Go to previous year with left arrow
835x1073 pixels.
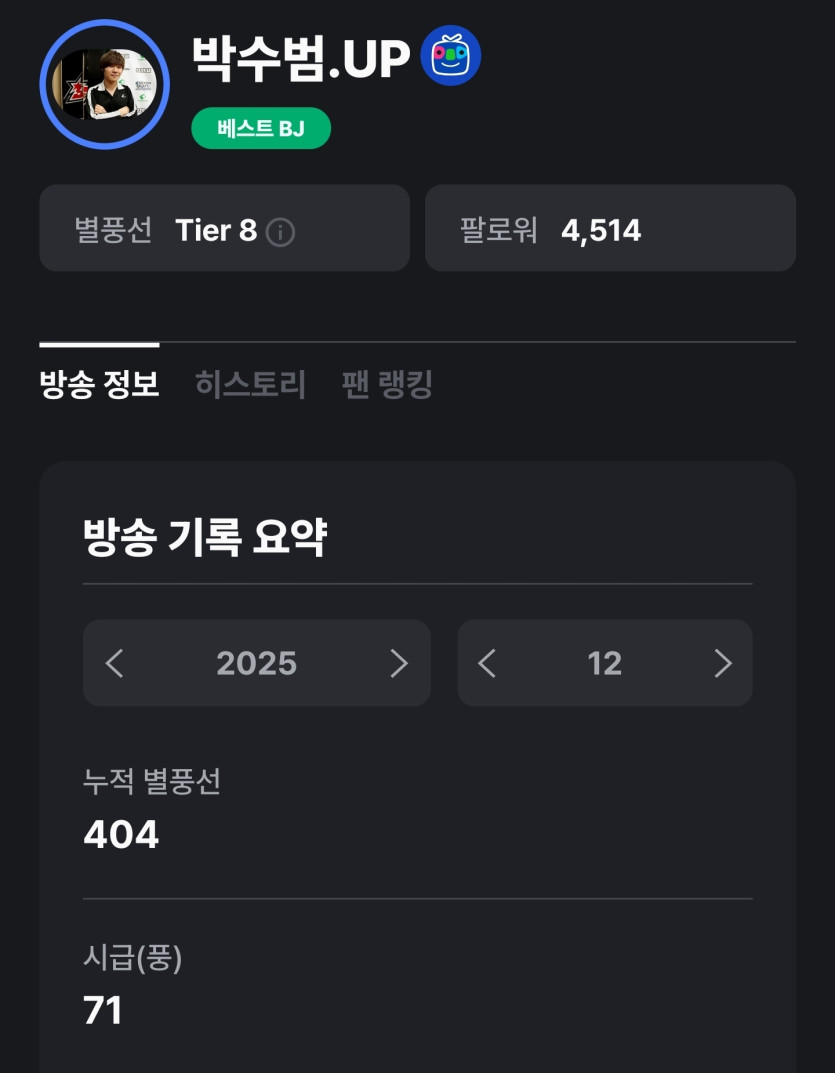(x=114, y=663)
